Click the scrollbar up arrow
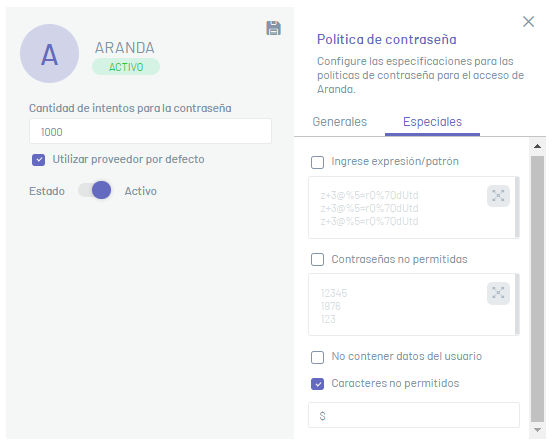Screen dimensions: 554x447 click(537, 146)
